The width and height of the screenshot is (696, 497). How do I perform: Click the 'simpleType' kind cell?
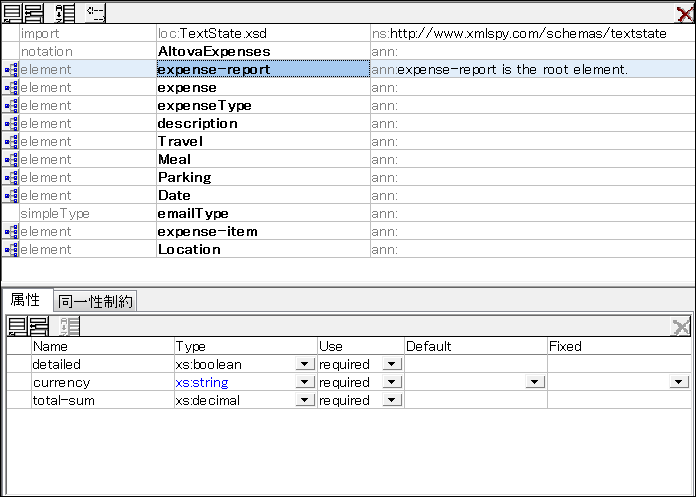[88, 213]
